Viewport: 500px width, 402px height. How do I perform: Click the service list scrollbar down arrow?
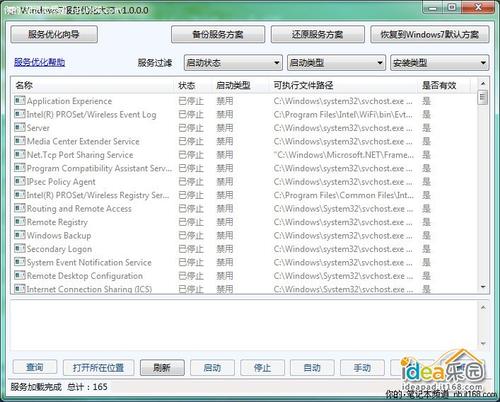click(x=483, y=287)
